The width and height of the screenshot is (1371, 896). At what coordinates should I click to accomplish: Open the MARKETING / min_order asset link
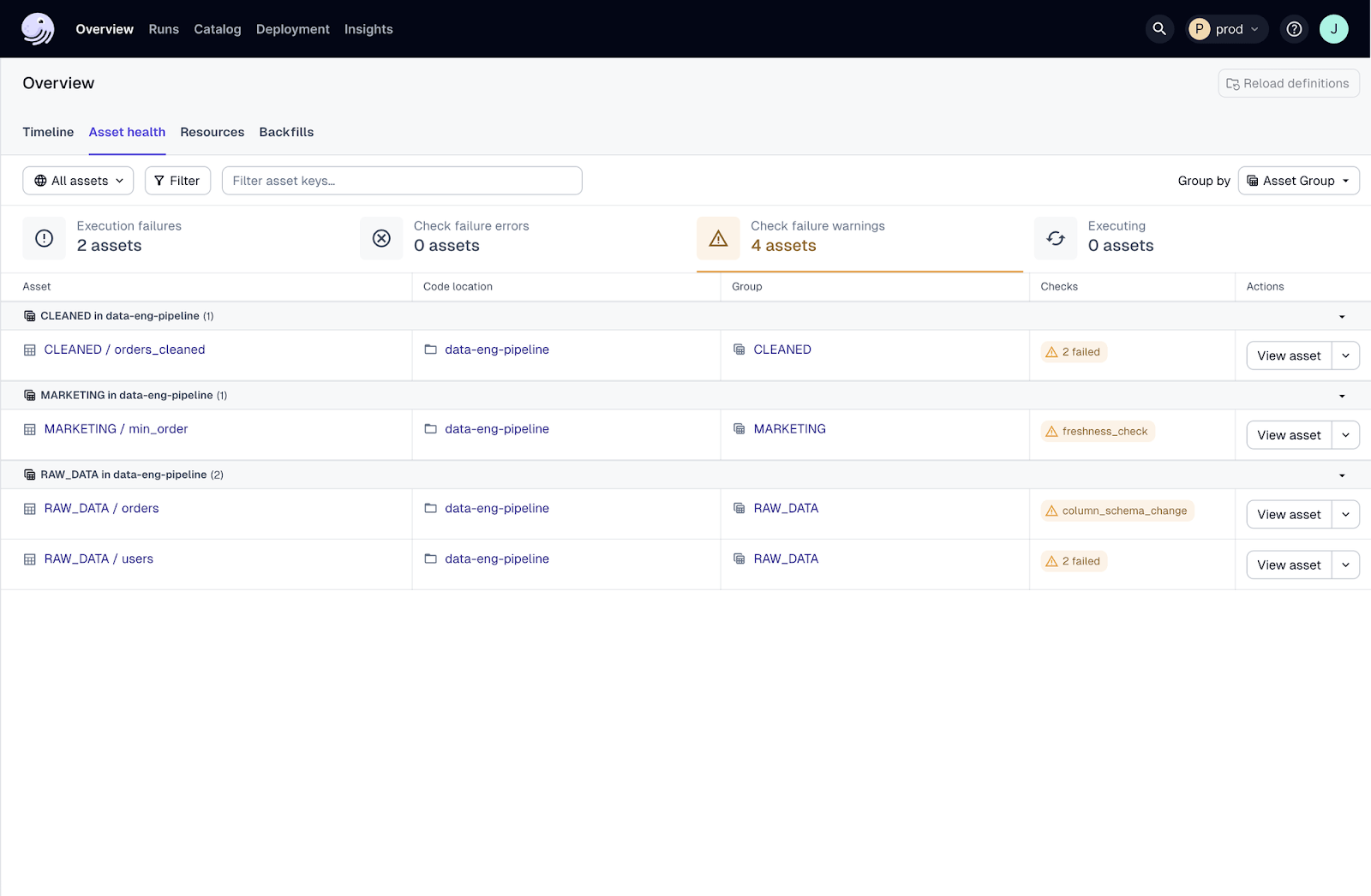click(x=116, y=429)
